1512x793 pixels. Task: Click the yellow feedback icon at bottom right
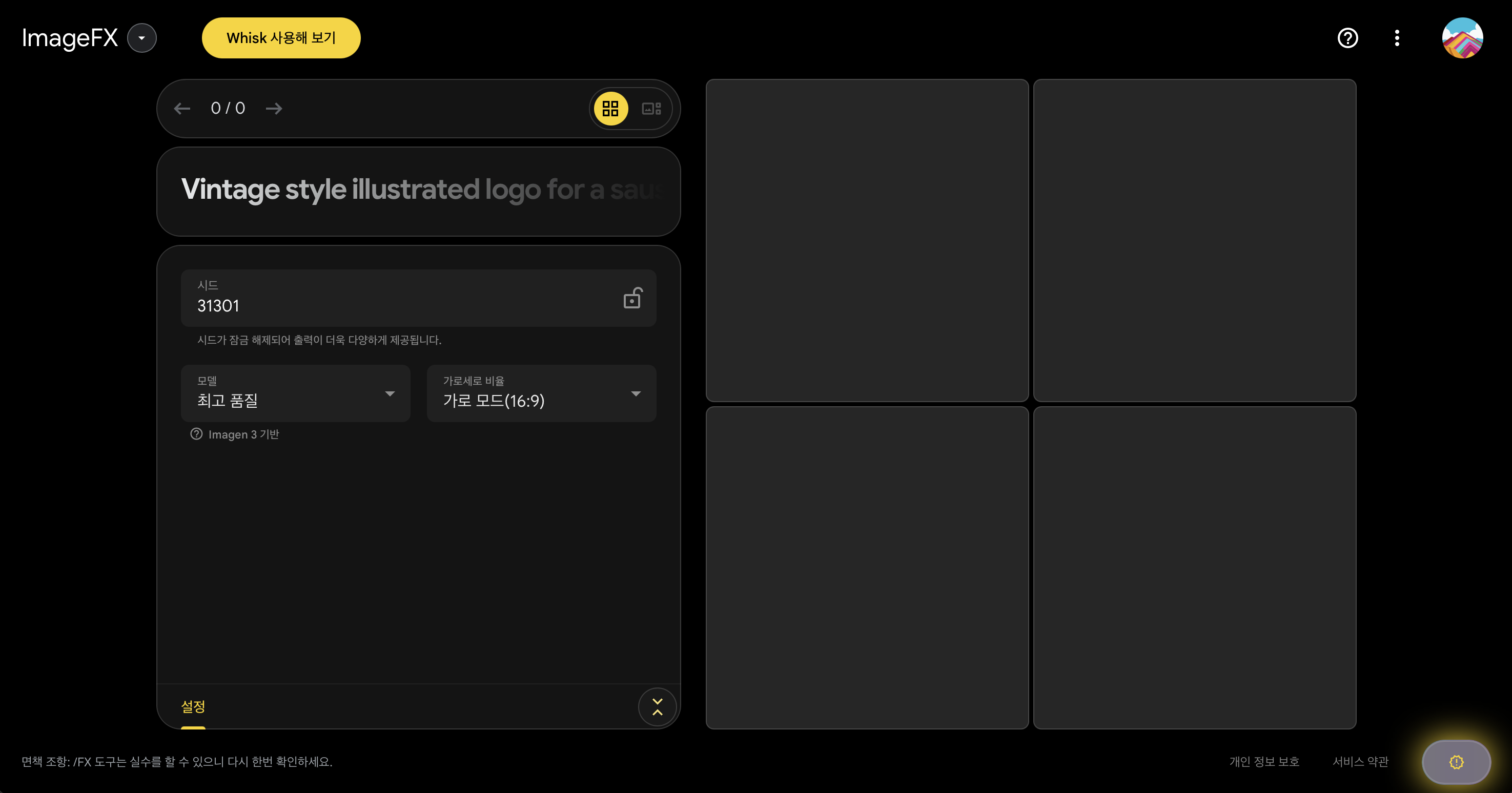point(1456,761)
